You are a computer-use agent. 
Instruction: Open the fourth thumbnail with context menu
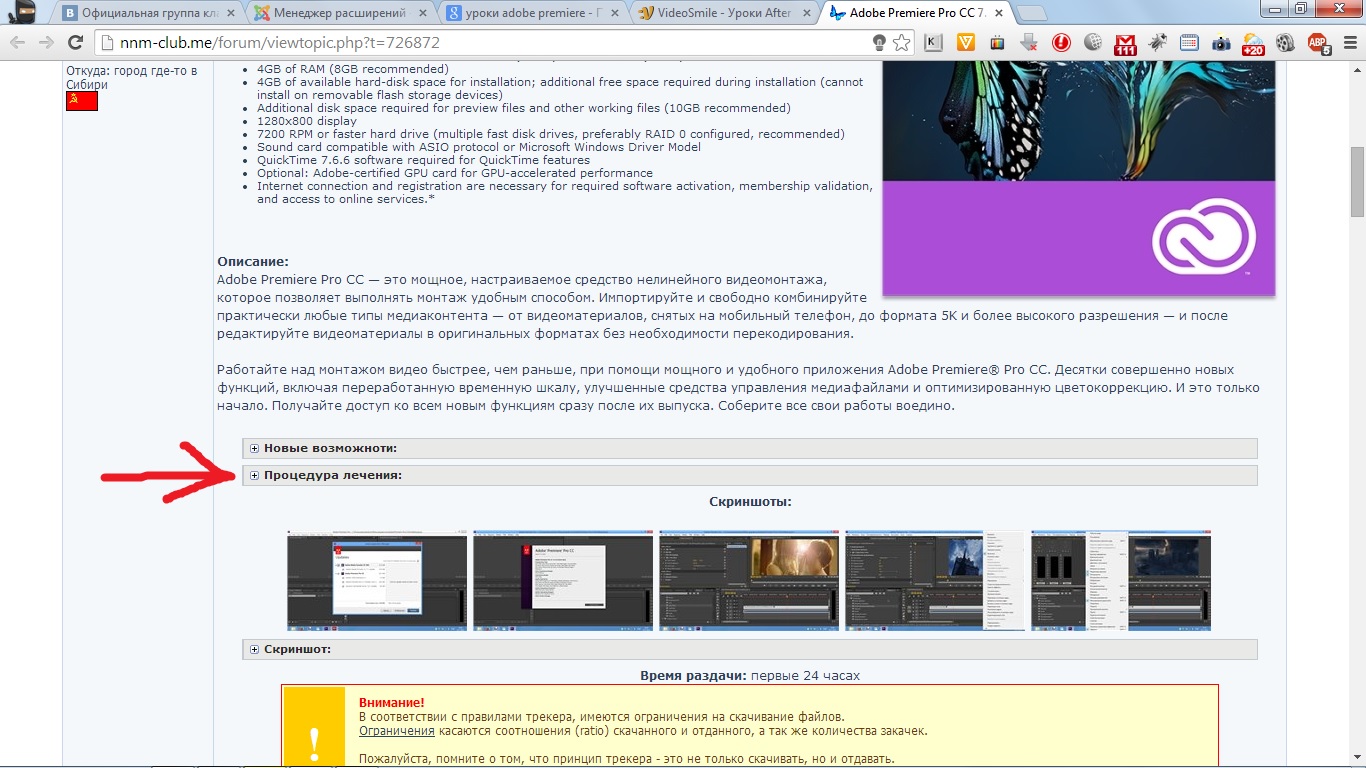(x=935, y=580)
